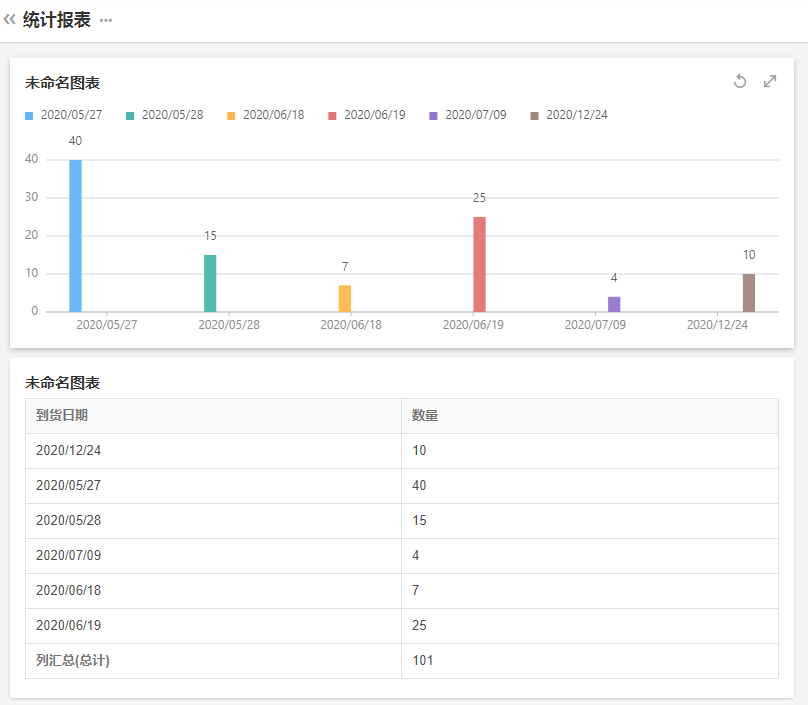Toggle the 2020/06/19 legend entry
The image size is (808, 705).
(x=367, y=115)
